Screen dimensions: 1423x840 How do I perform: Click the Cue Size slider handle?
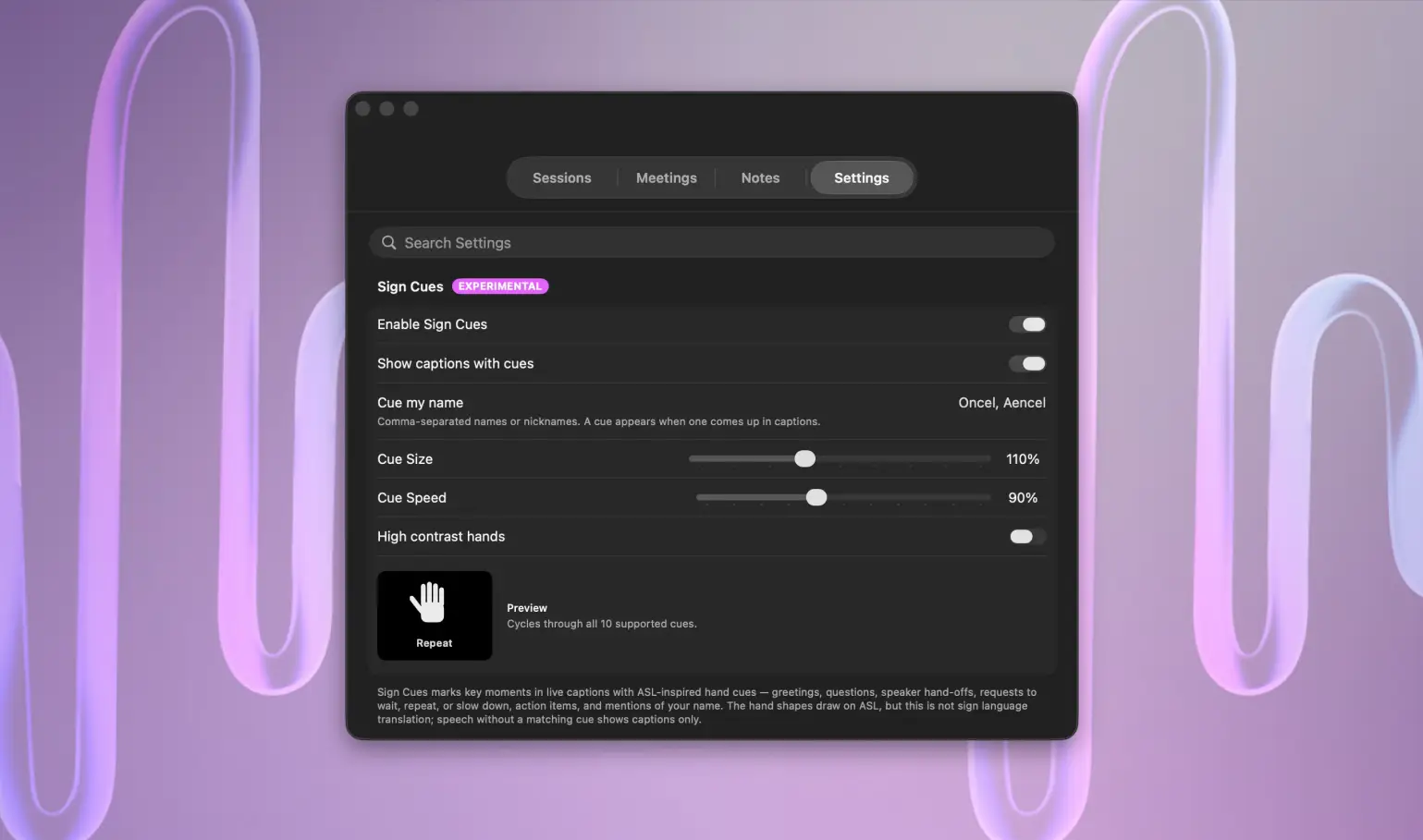(805, 458)
